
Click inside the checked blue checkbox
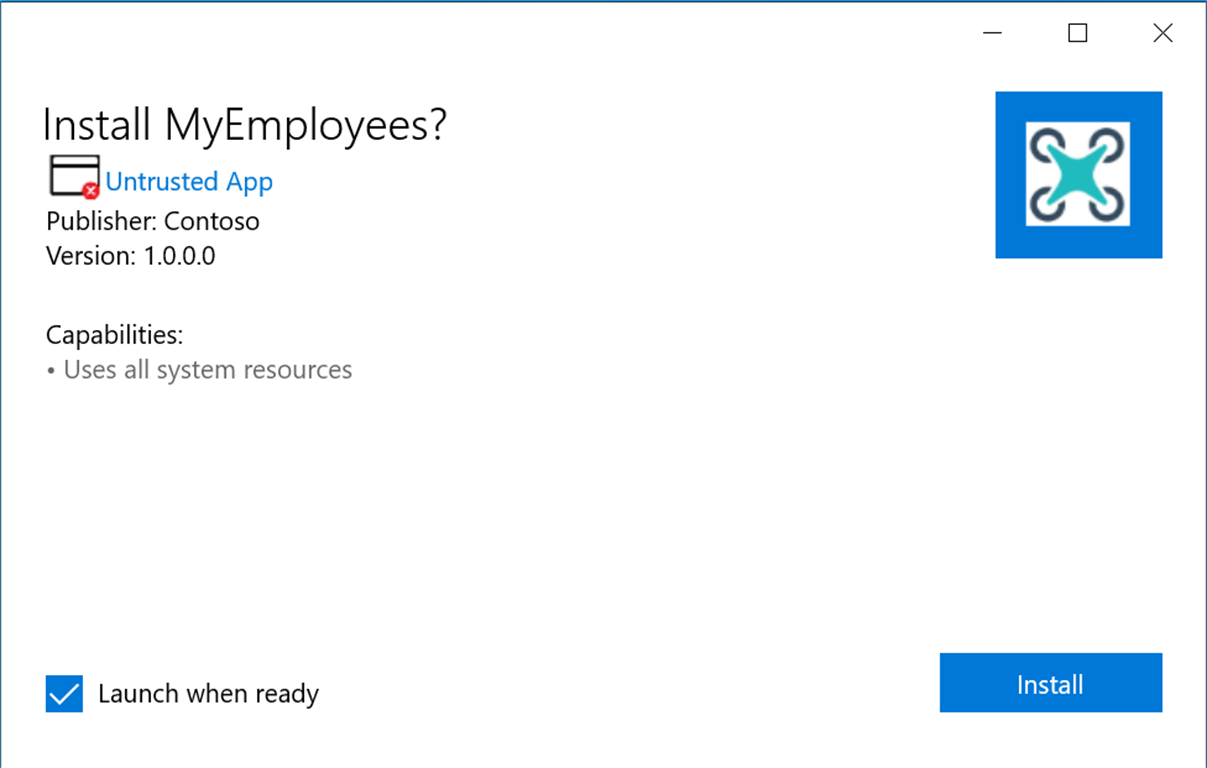pyautogui.click(x=63, y=694)
